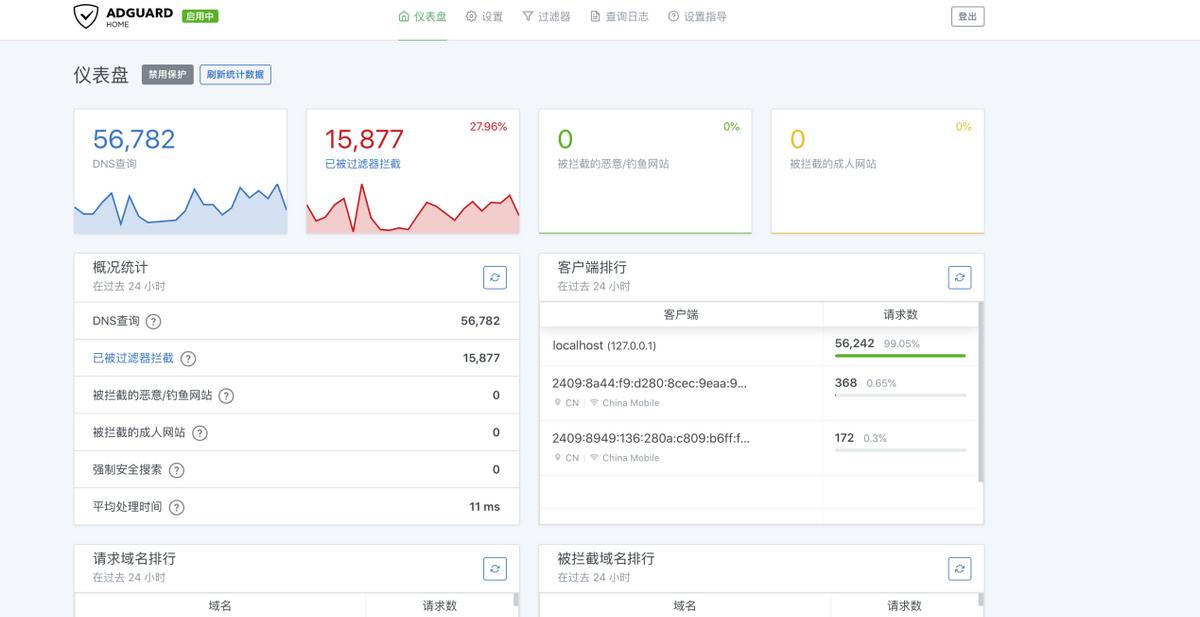Select the localhost client entry
Viewport: 1200px width, 617px height.
[600, 344]
